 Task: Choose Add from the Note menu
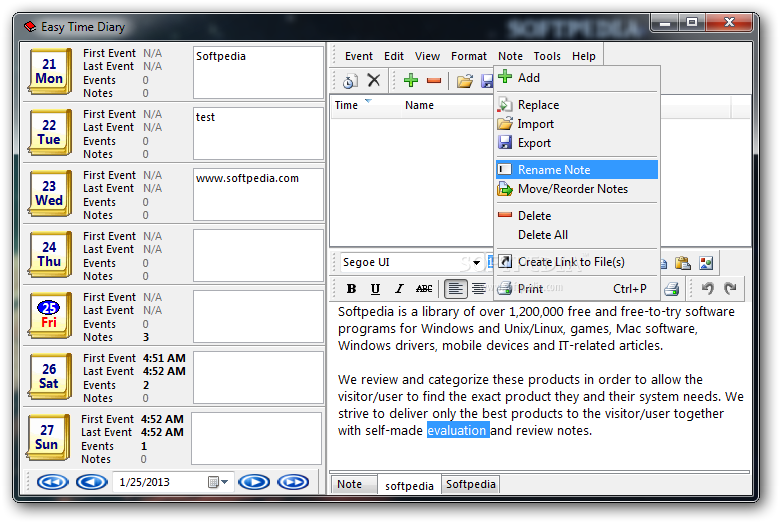pyautogui.click(x=577, y=78)
